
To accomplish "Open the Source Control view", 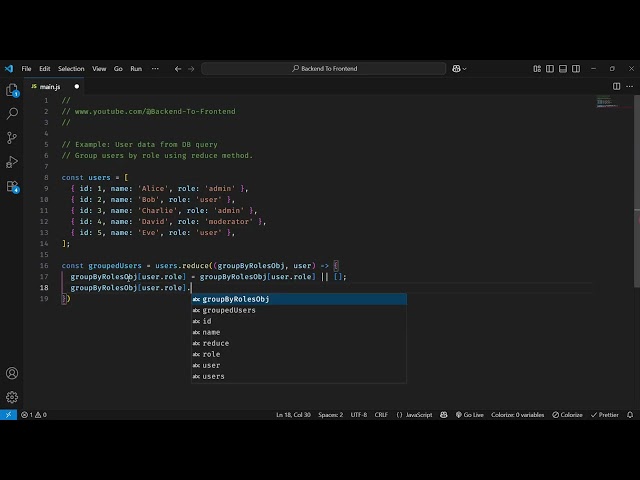I will coord(12,138).
